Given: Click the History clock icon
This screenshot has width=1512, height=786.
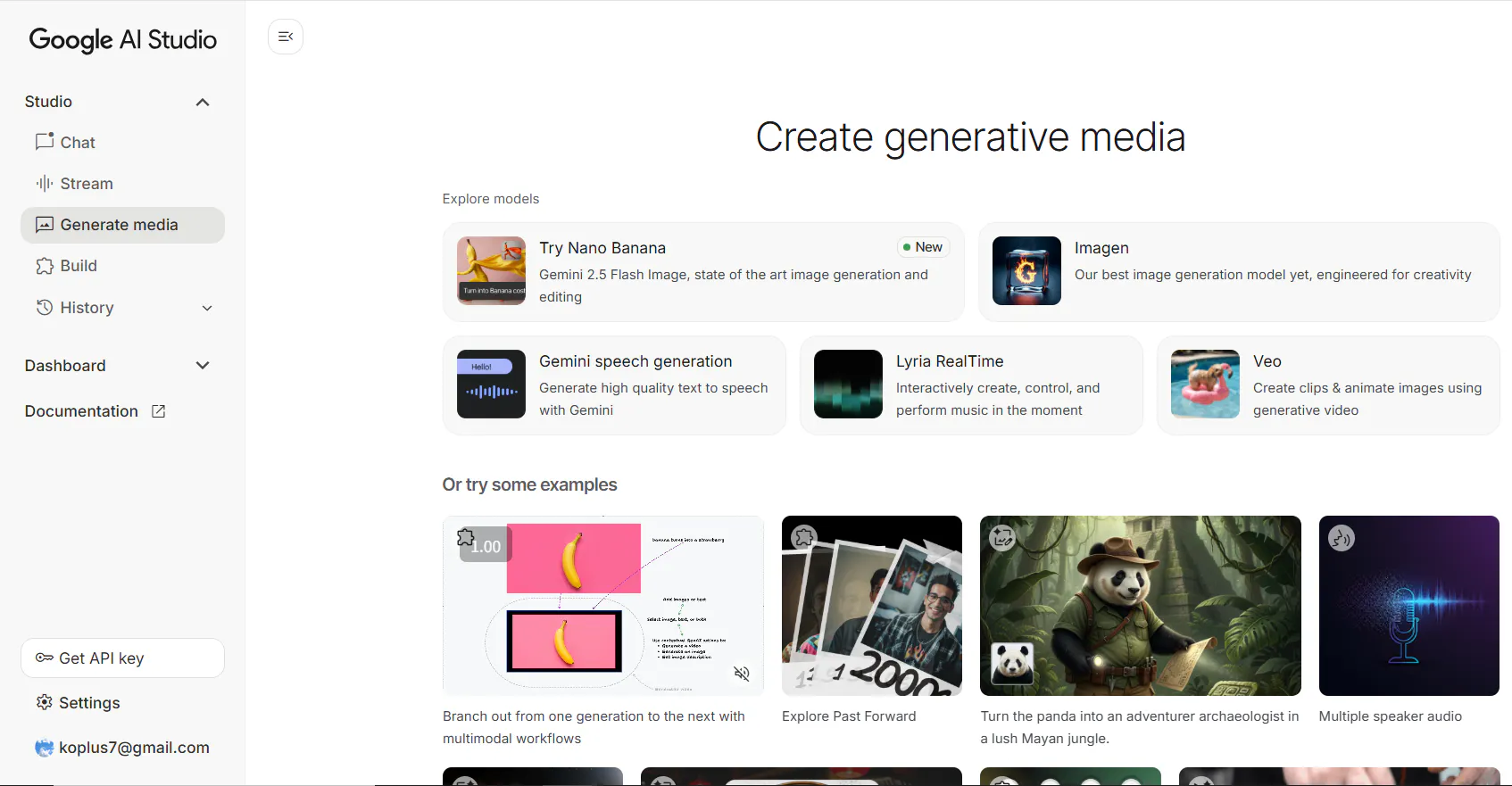Looking at the screenshot, I should click(45, 307).
